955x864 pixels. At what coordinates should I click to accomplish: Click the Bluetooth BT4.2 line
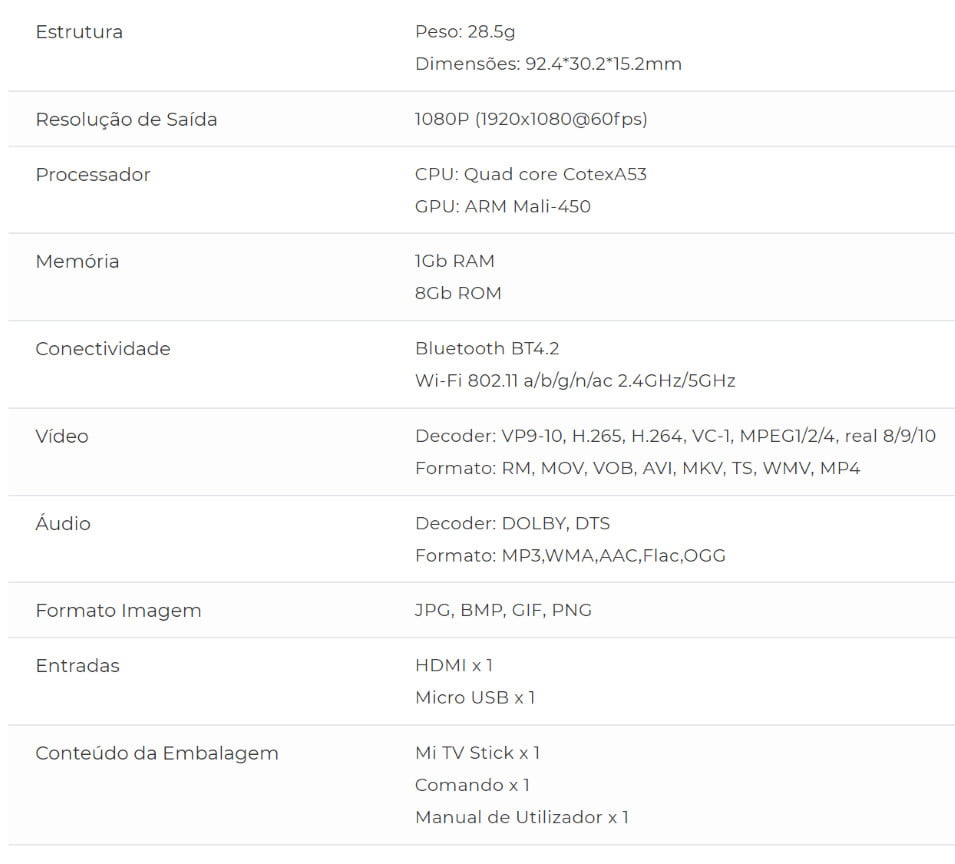coord(489,348)
